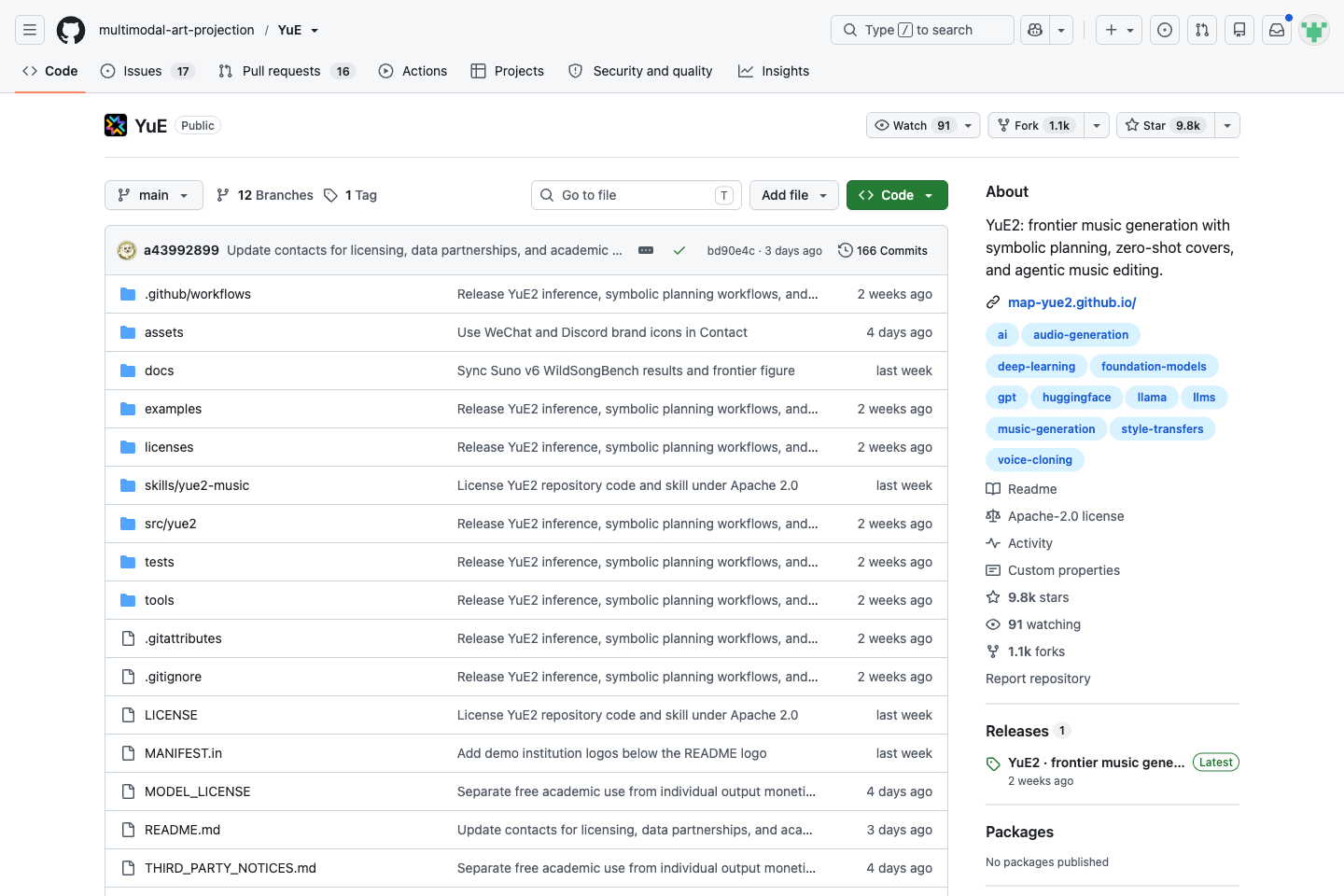Expand the Add file dropdown
The width and height of the screenshot is (1344, 896).
coord(794,195)
